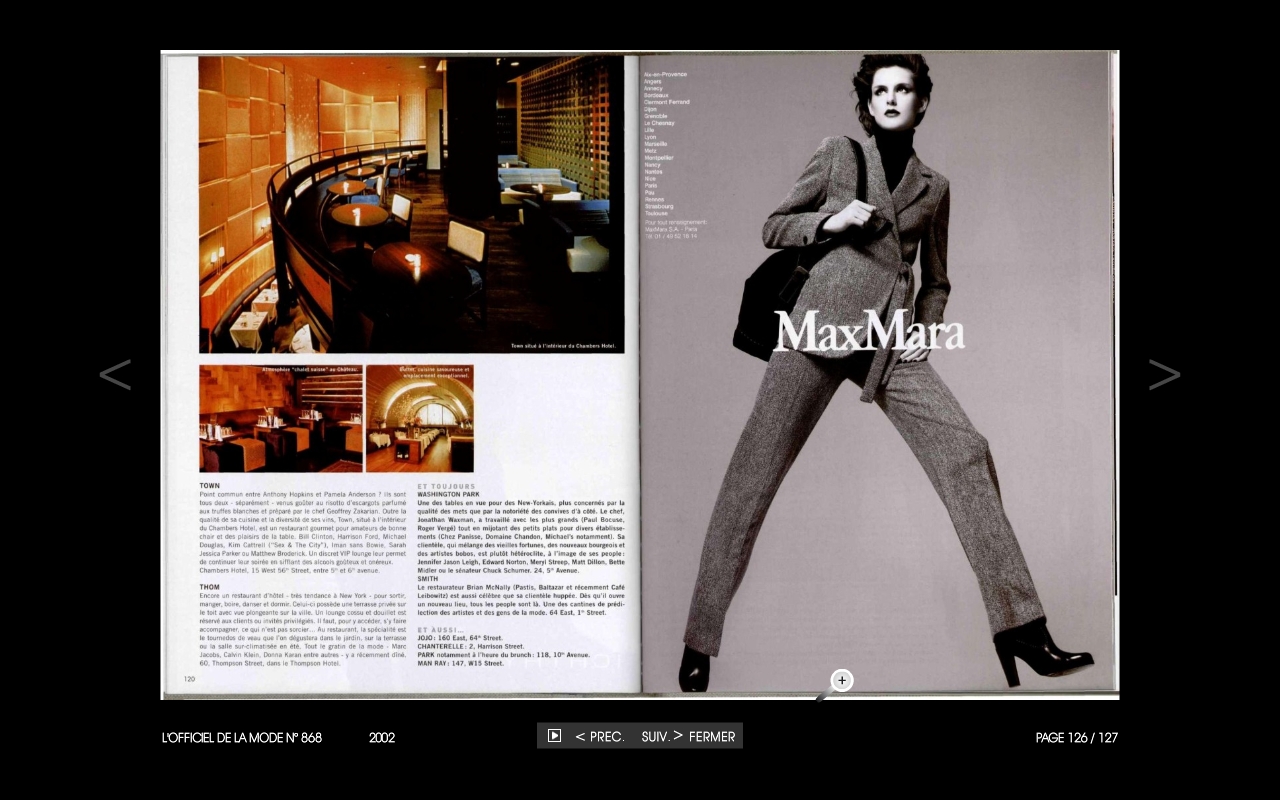The height and width of the screenshot is (800, 1280).
Task: Start the slideshow with the play icon
Action: point(554,736)
